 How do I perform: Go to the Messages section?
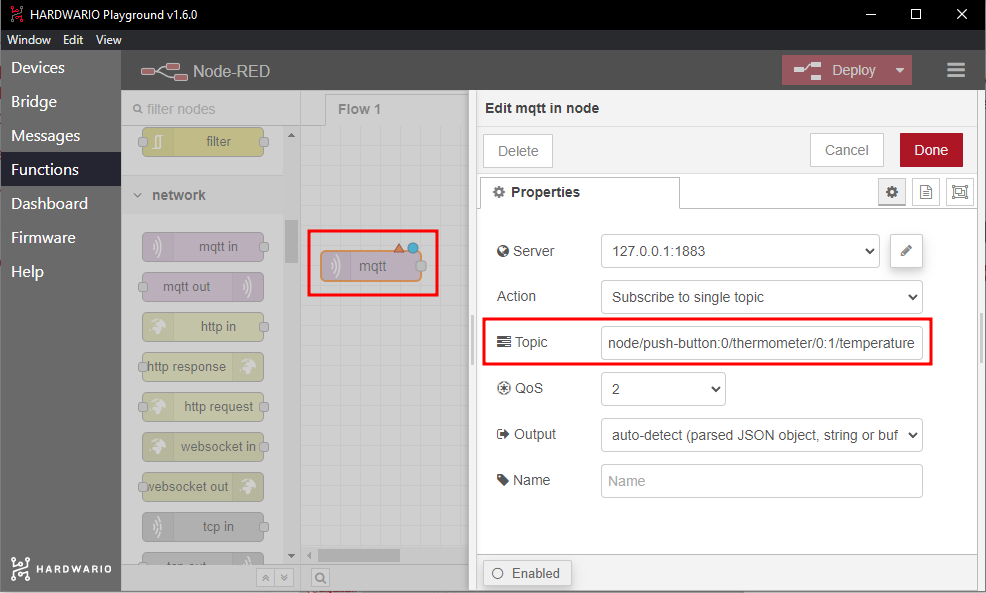click(60, 135)
